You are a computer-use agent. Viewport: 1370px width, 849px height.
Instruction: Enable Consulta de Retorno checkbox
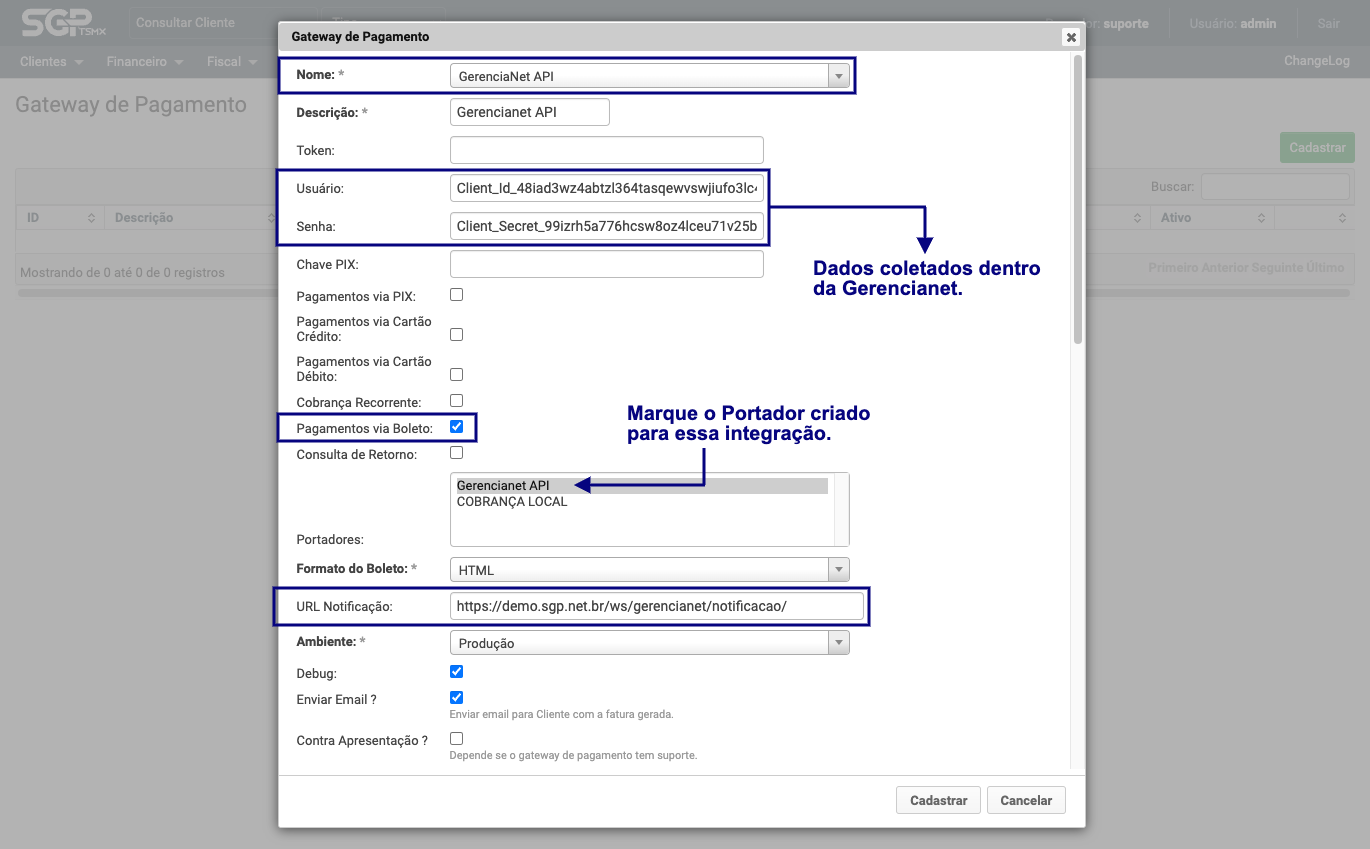456,452
